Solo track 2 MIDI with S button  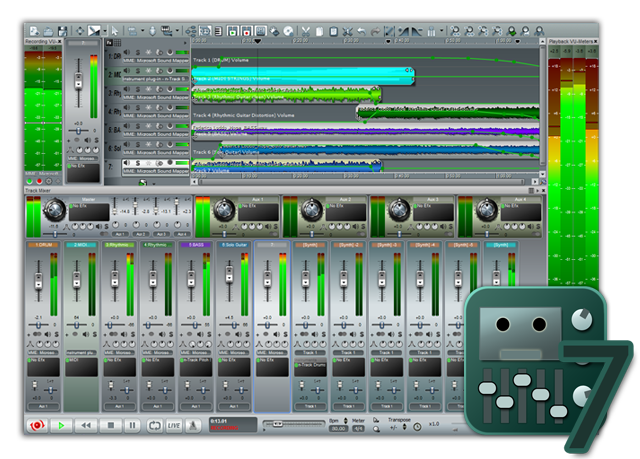point(138,71)
